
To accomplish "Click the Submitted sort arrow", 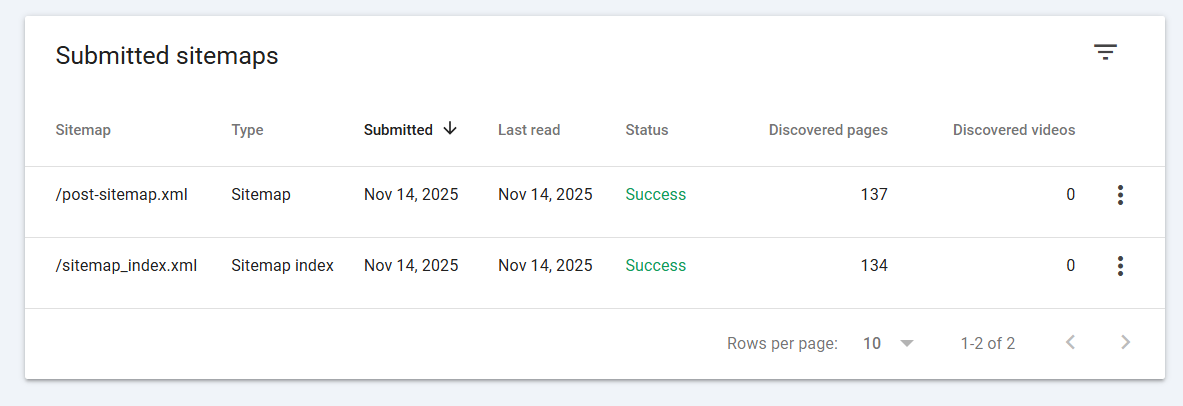I will 450,129.
